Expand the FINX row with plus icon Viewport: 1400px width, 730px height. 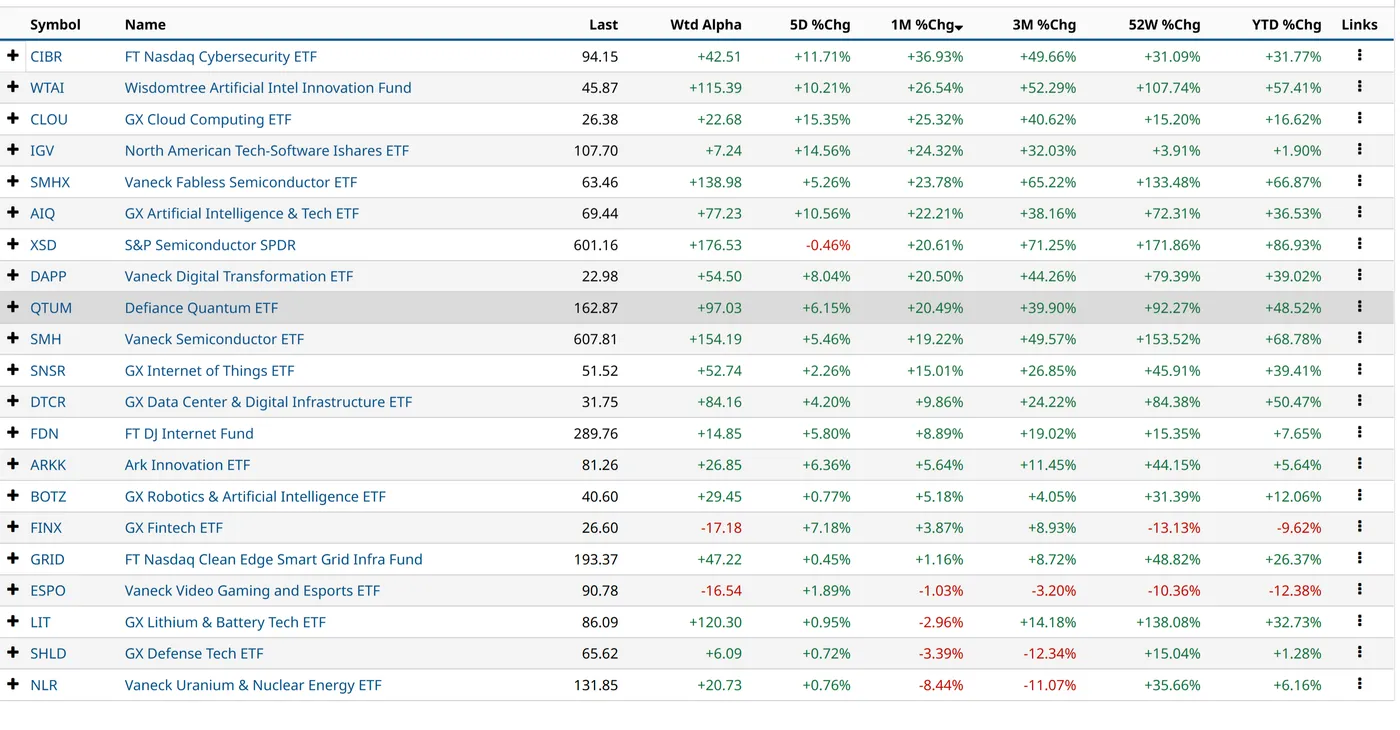pyautogui.click(x=13, y=527)
